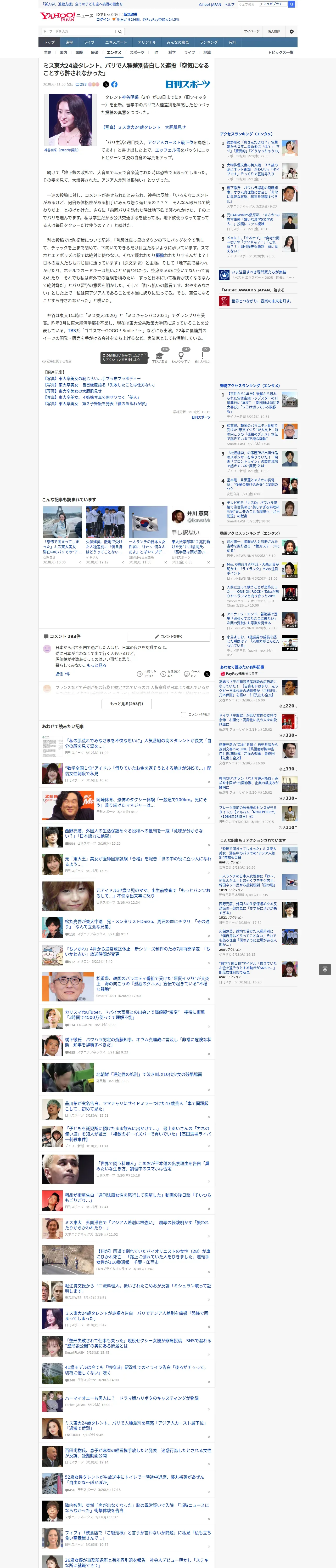
Task: Open the 【写真】ミス東大24歳タレント 大胆肌見せ link
Action: pyautogui.click(x=143, y=127)
